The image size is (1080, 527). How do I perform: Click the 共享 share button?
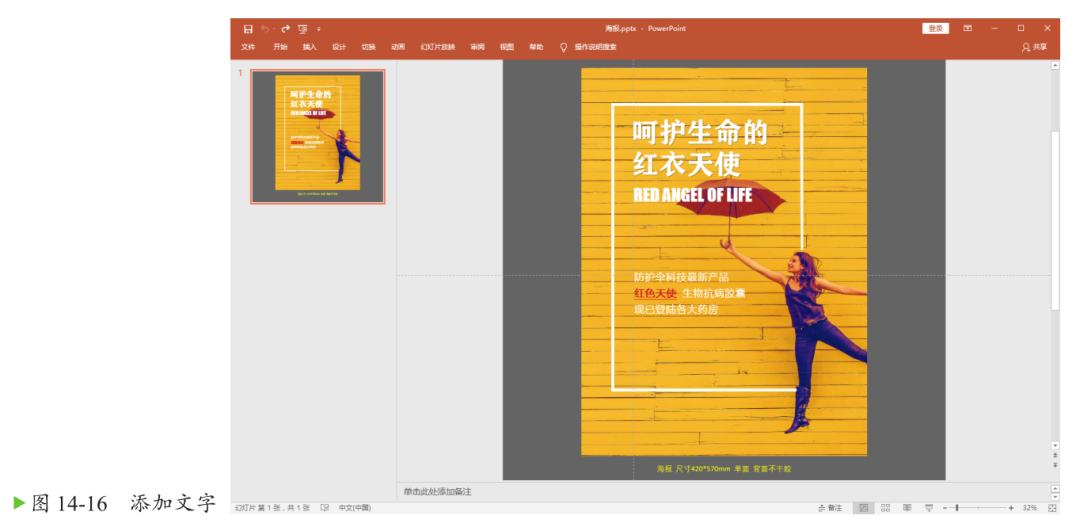1035,47
